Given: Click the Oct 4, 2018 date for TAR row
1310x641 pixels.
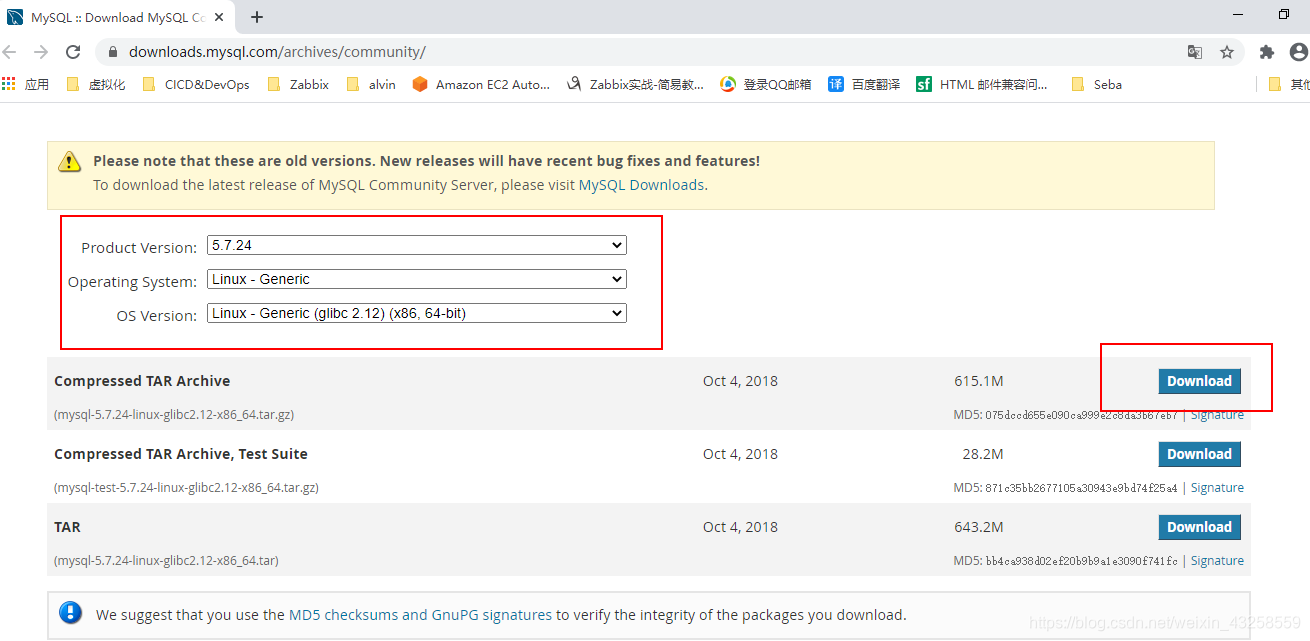Looking at the screenshot, I should point(740,527).
